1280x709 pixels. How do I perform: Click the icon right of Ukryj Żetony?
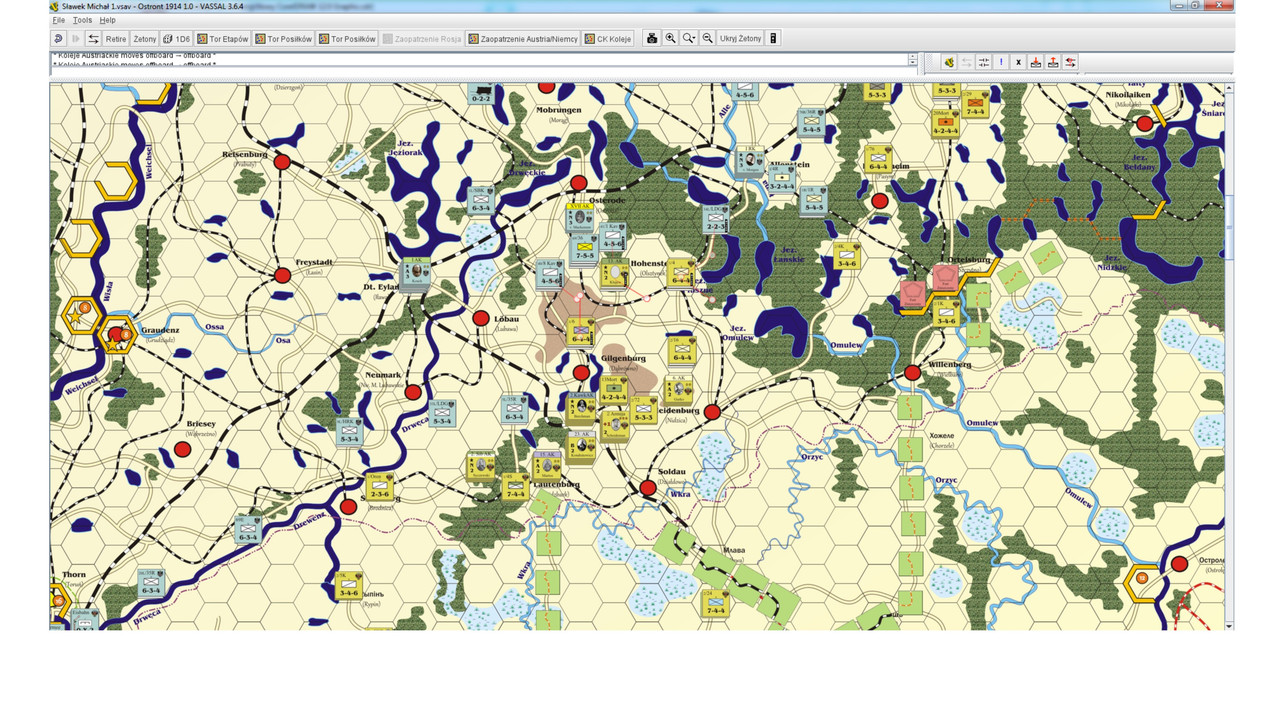[x=773, y=39]
